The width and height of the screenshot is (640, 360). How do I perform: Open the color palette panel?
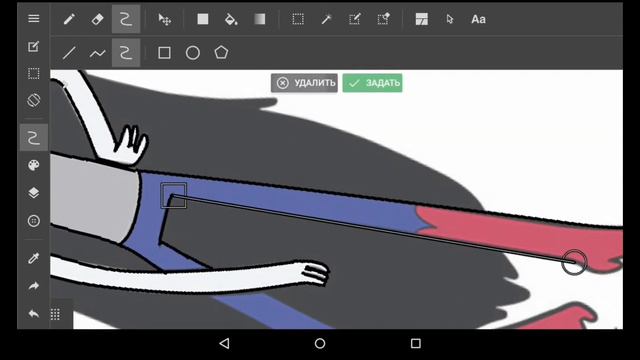33,165
